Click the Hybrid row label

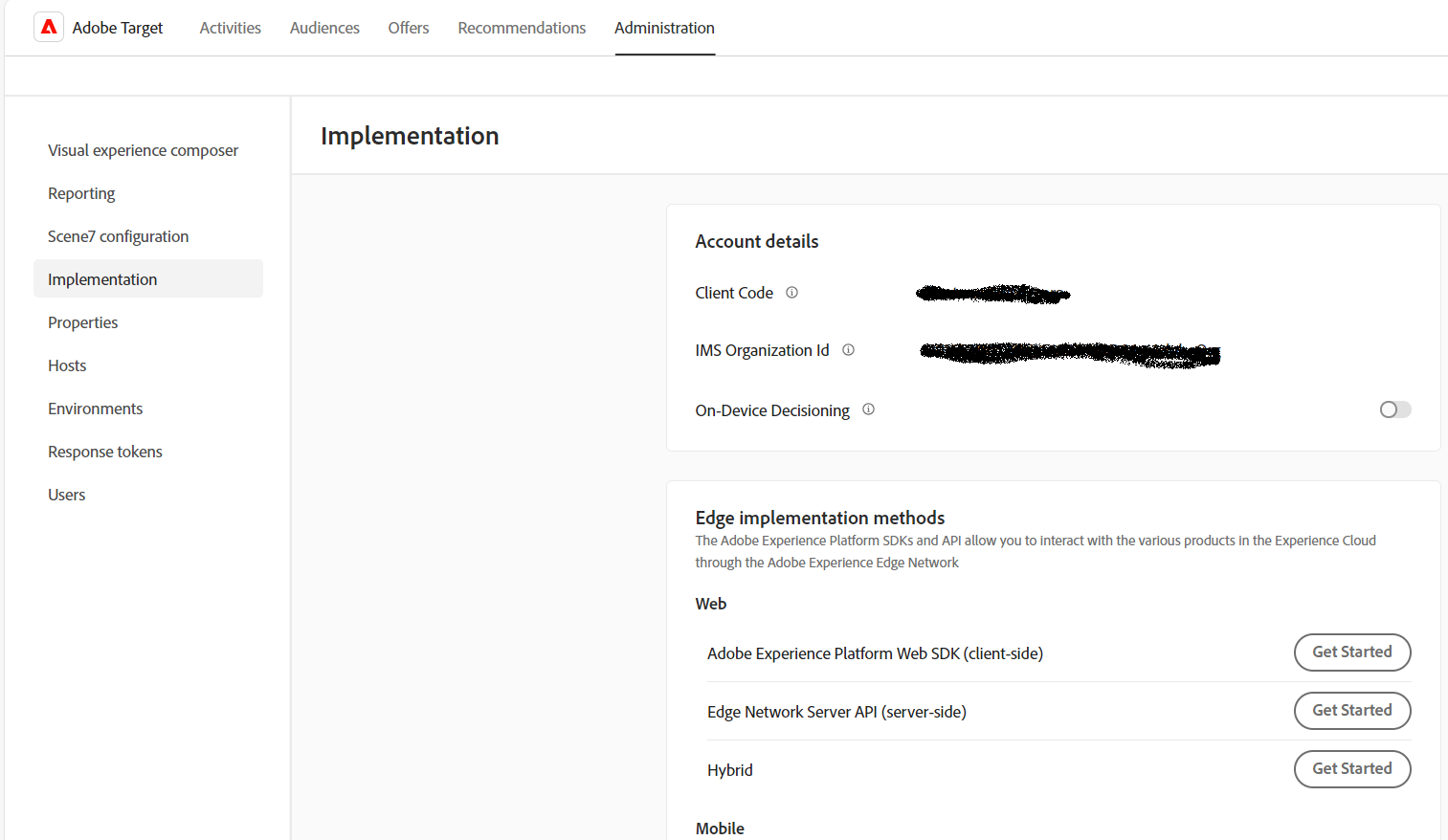click(730, 770)
